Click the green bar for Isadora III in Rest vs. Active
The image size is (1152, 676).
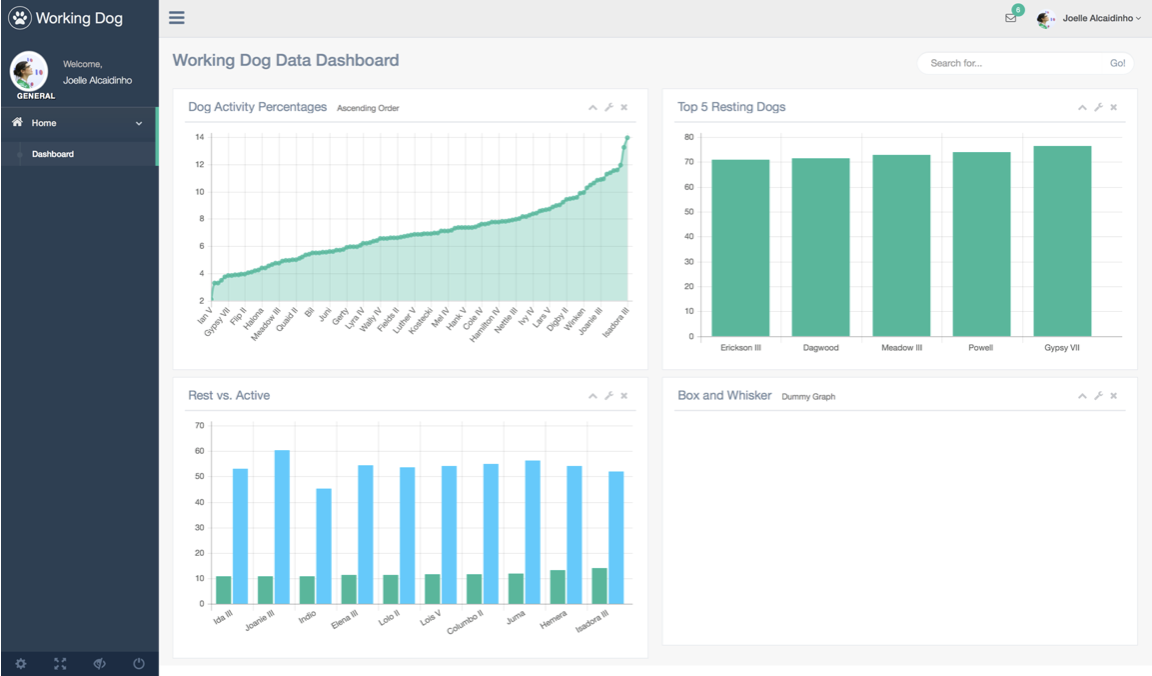tap(600, 586)
